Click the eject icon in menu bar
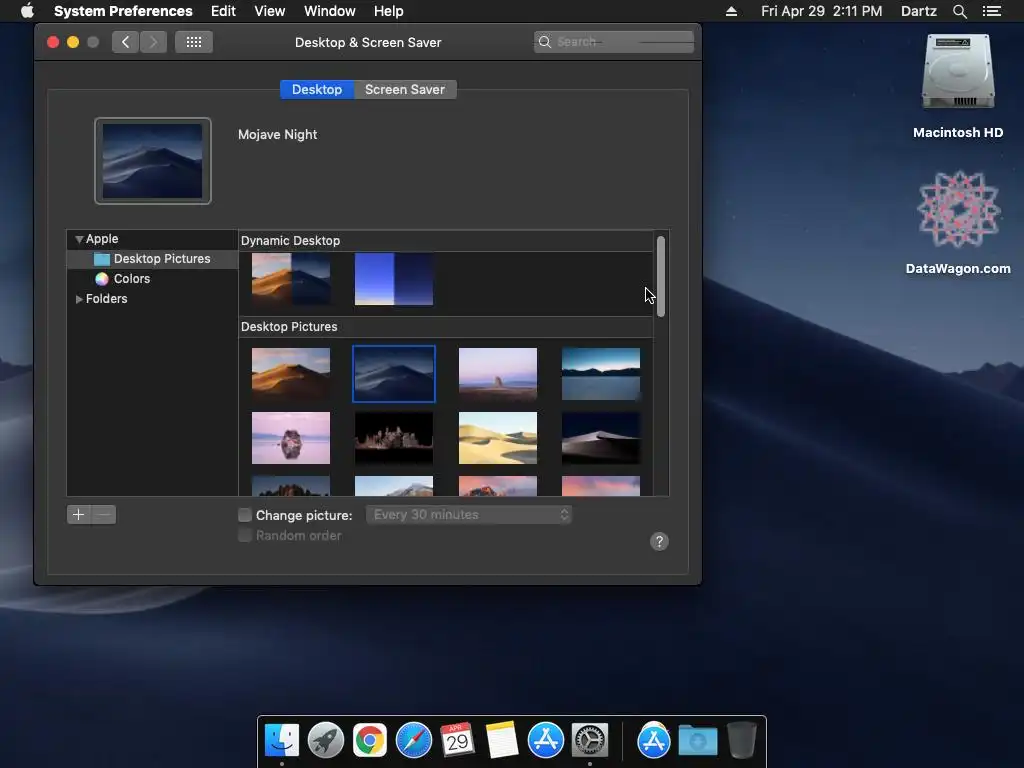Image resolution: width=1024 pixels, height=768 pixels. coord(731,11)
